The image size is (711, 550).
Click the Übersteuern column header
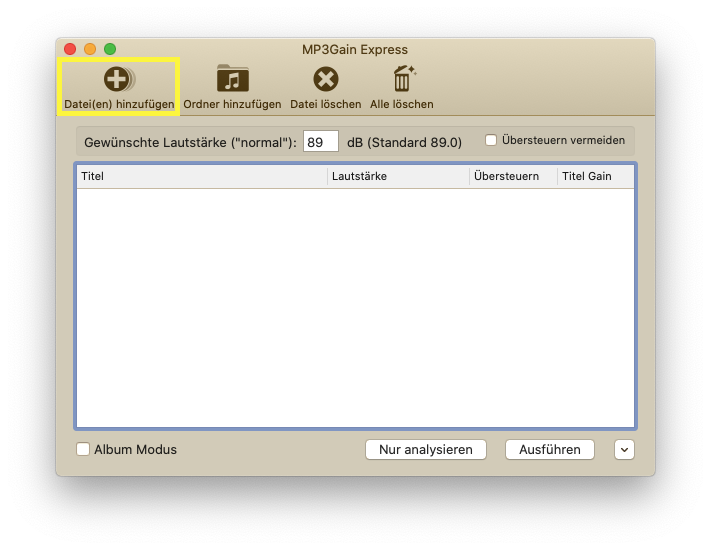[513, 176]
